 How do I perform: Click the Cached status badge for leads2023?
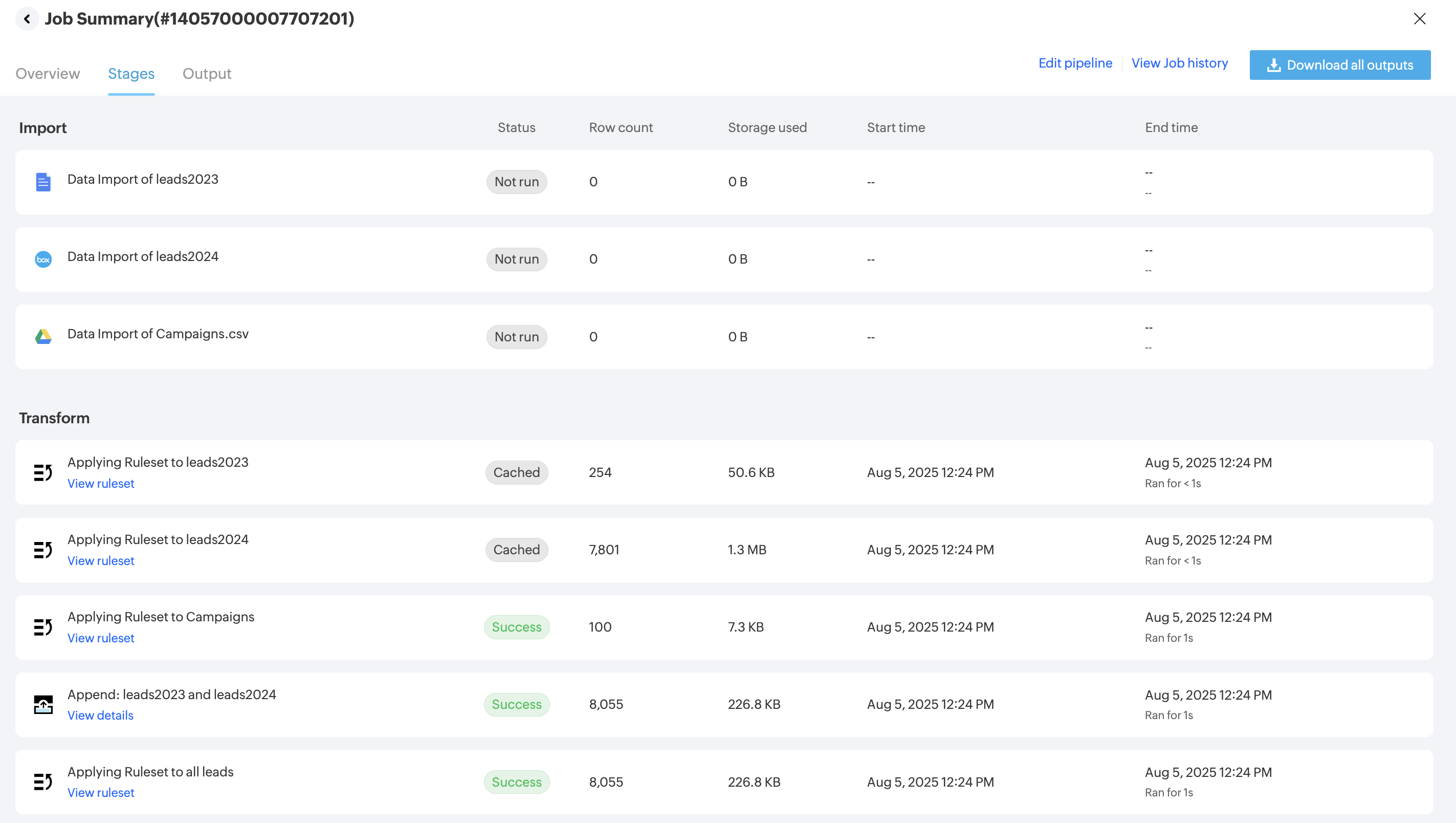[516, 472]
